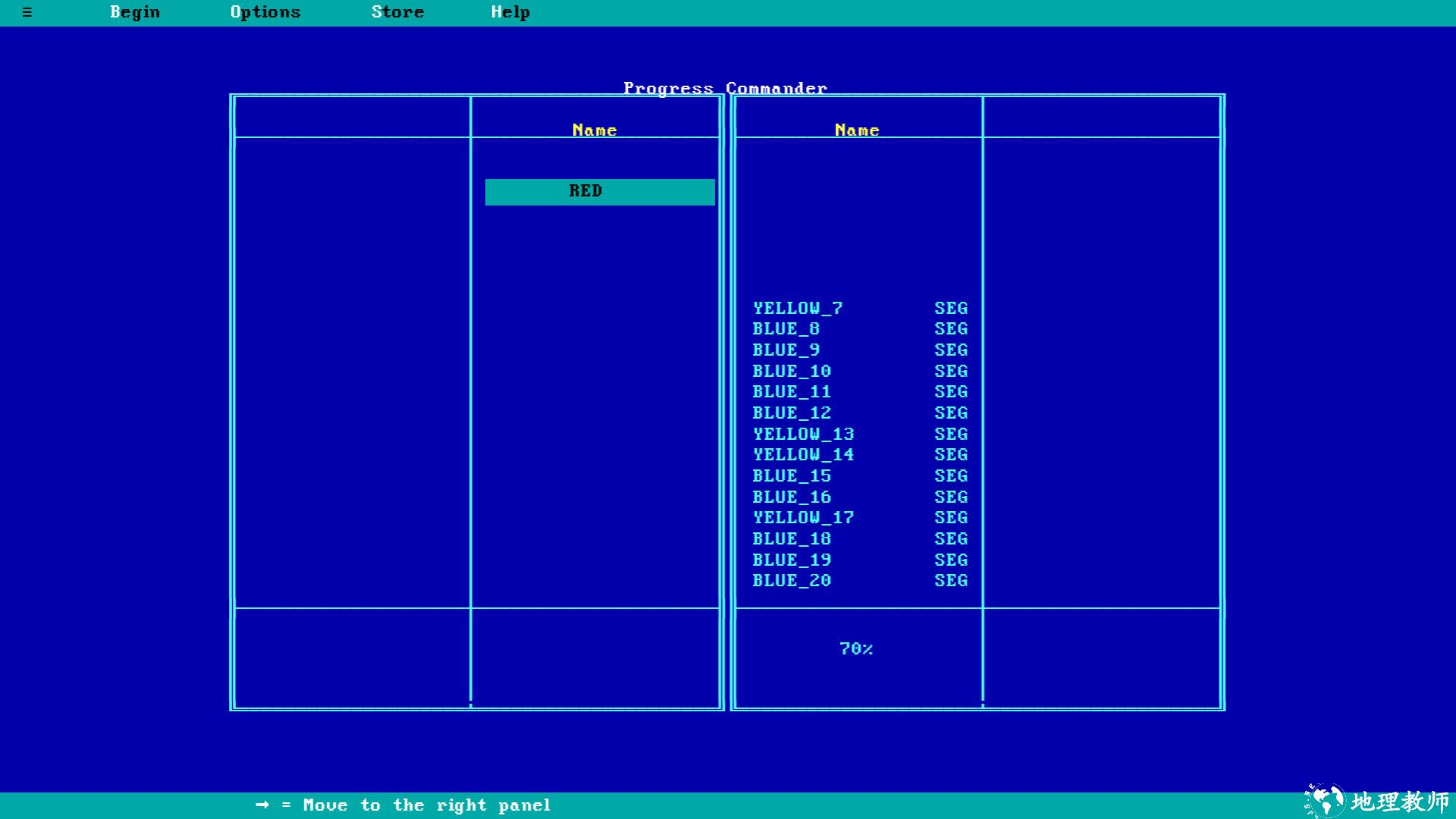
Task: Open the Options menu
Action: click(265, 12)
